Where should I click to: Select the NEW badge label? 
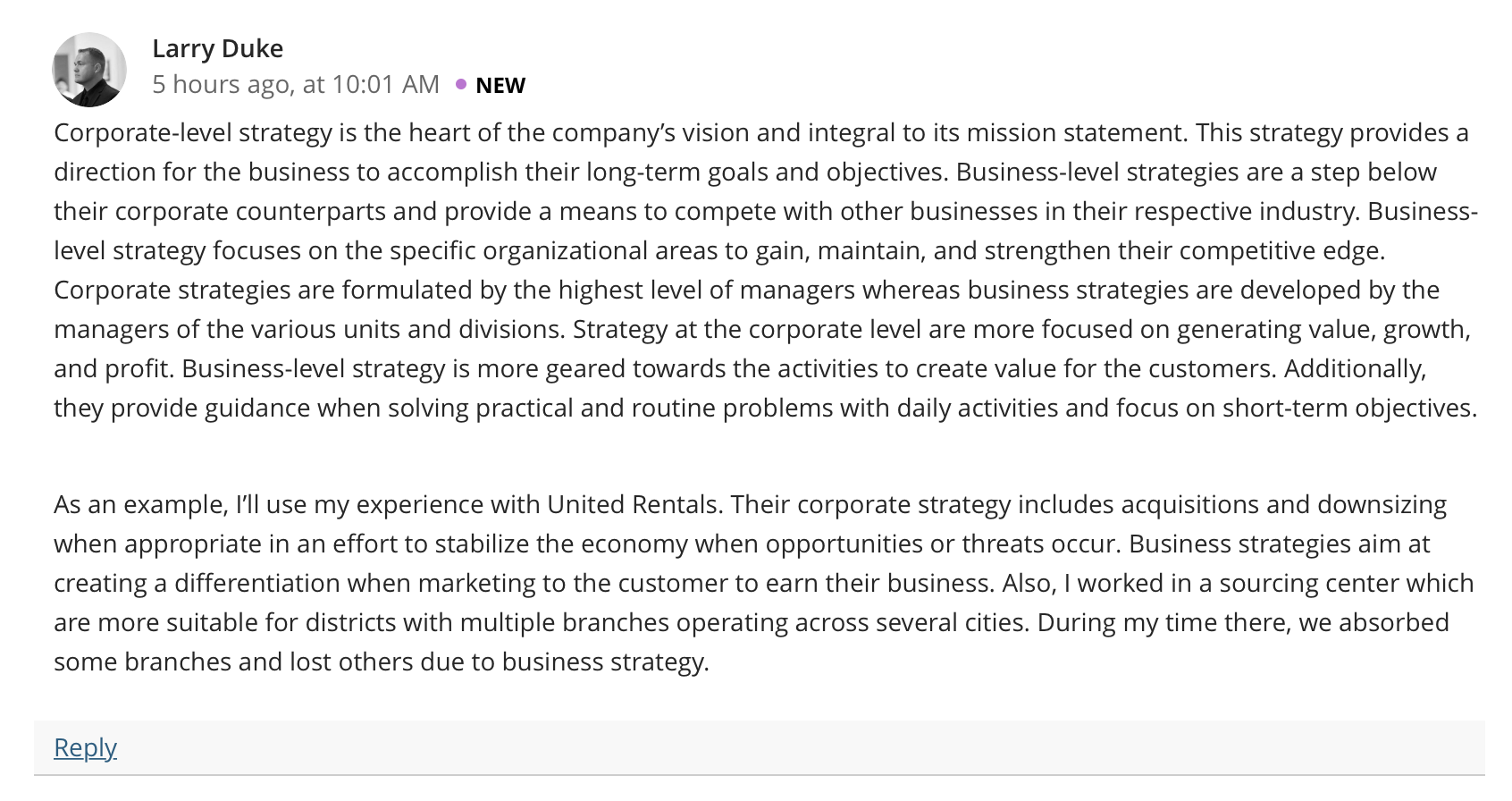[x=500, y=85]
